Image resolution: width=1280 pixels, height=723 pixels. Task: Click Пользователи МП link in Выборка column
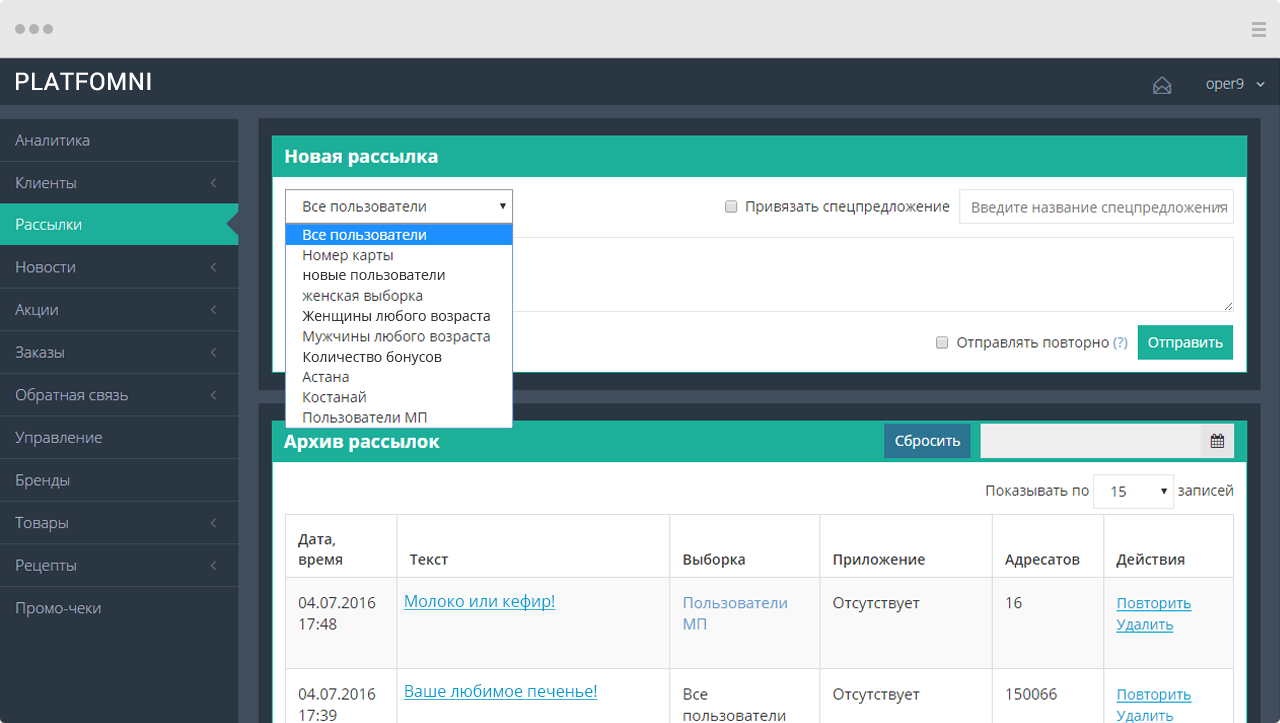pyautogui.click(x=735, y=613)
